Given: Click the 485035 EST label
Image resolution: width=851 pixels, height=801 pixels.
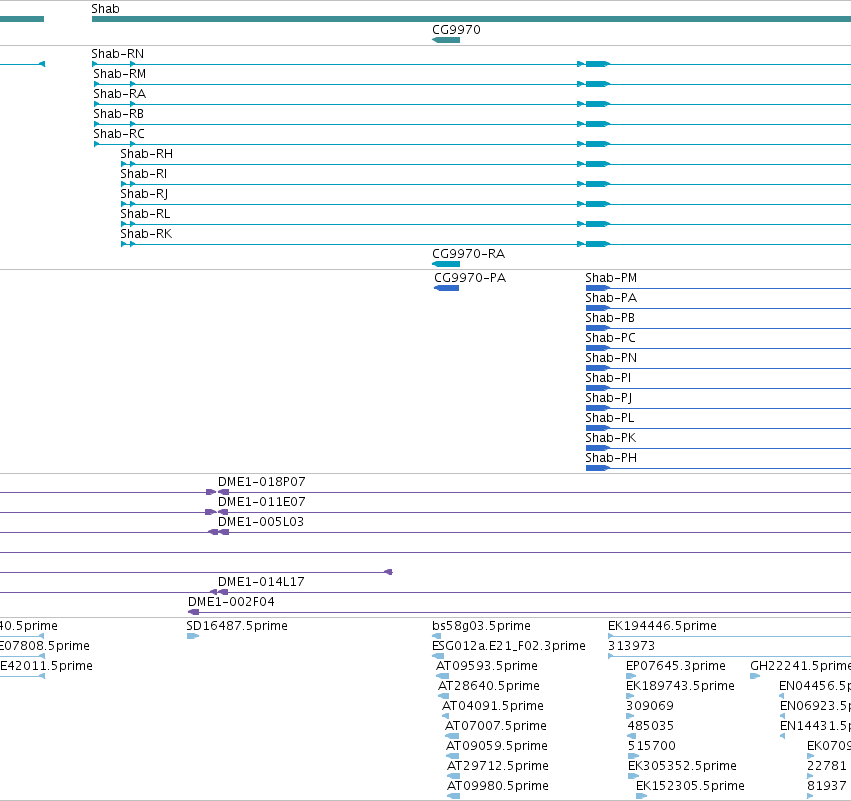Looking at the screenshot, I should click(651, 727).
